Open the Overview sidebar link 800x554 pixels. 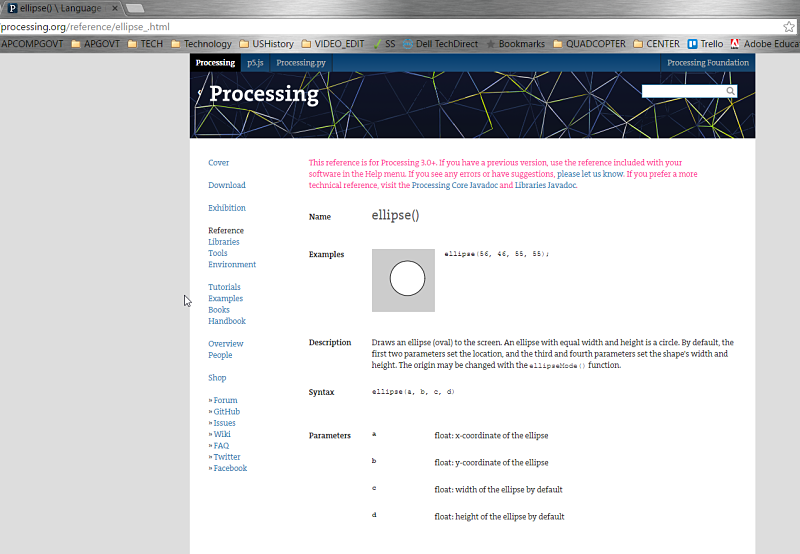click(226, 344)
